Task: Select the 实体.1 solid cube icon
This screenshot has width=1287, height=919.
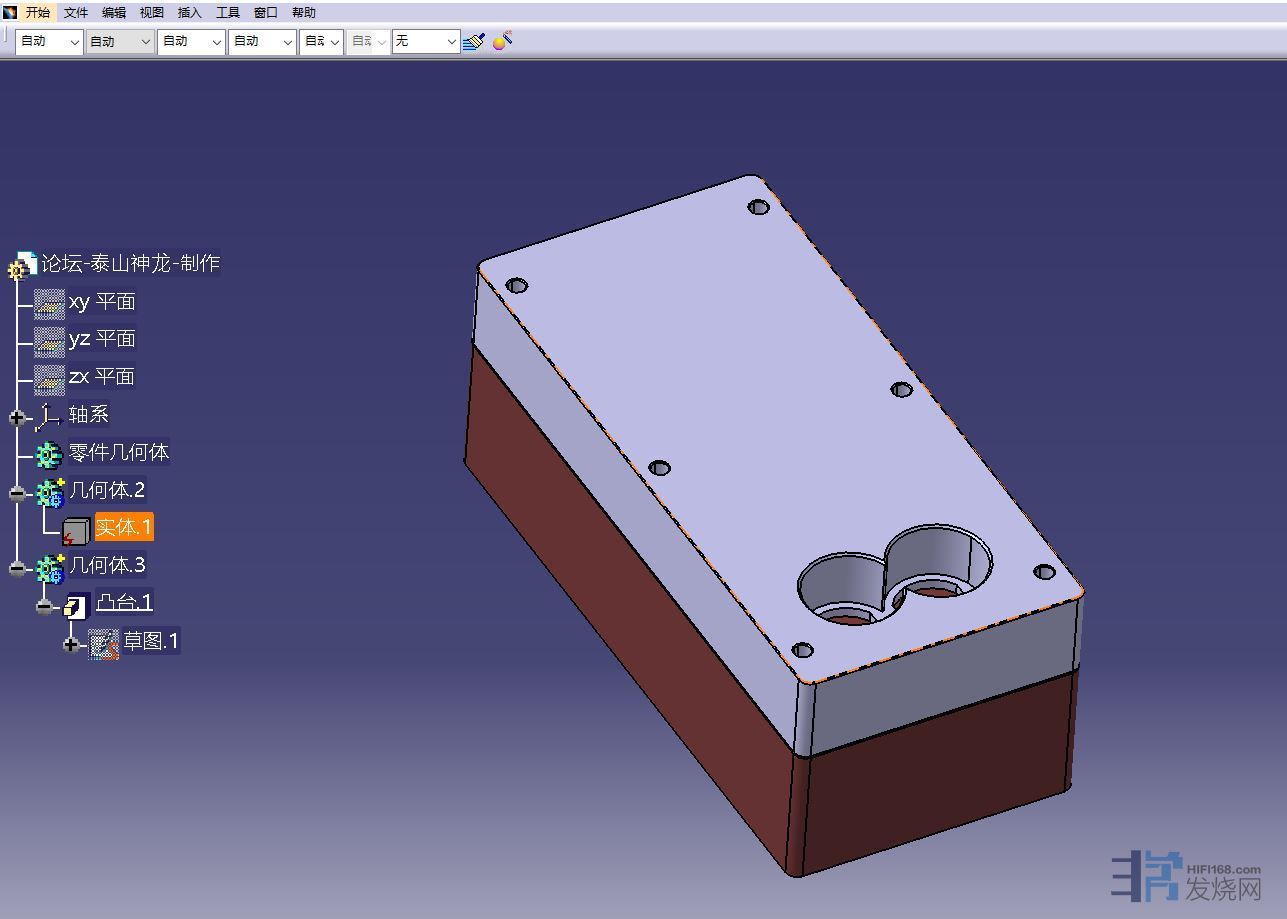Action: pos(76,531)
